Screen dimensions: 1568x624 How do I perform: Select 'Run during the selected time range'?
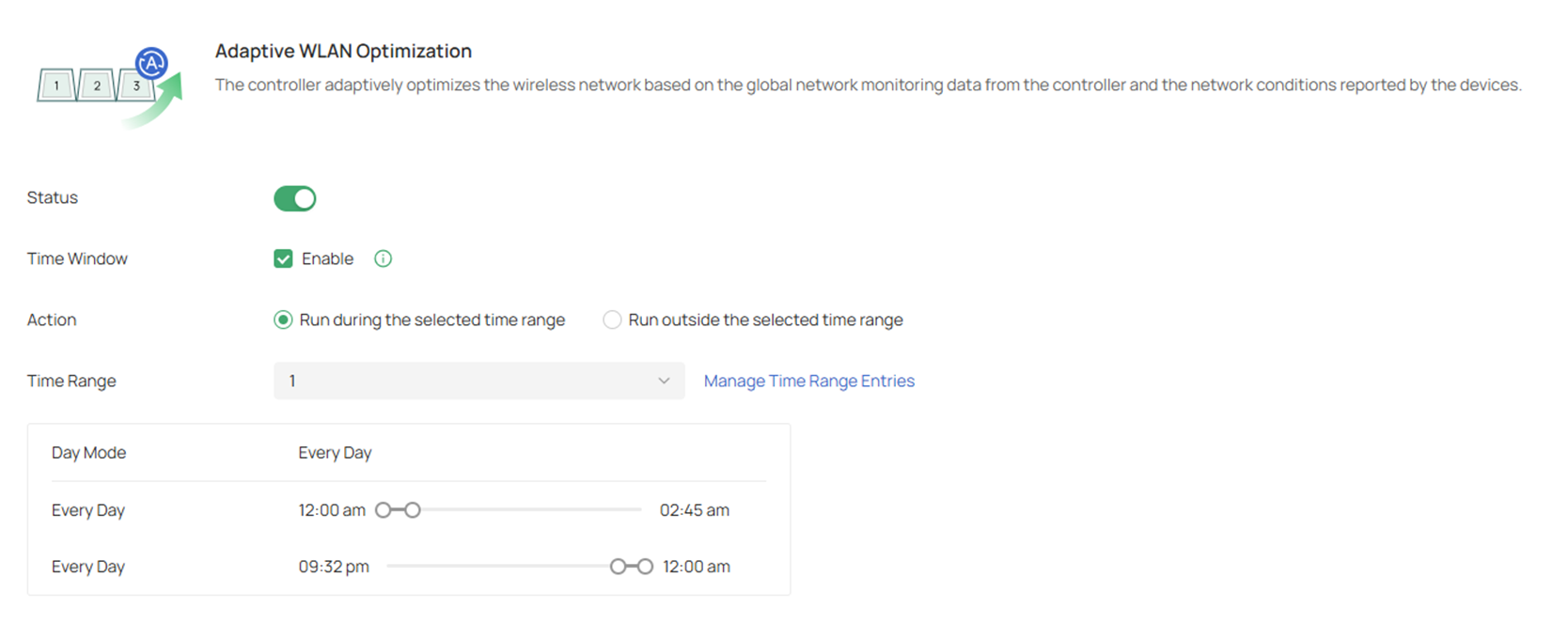point(282,320)
